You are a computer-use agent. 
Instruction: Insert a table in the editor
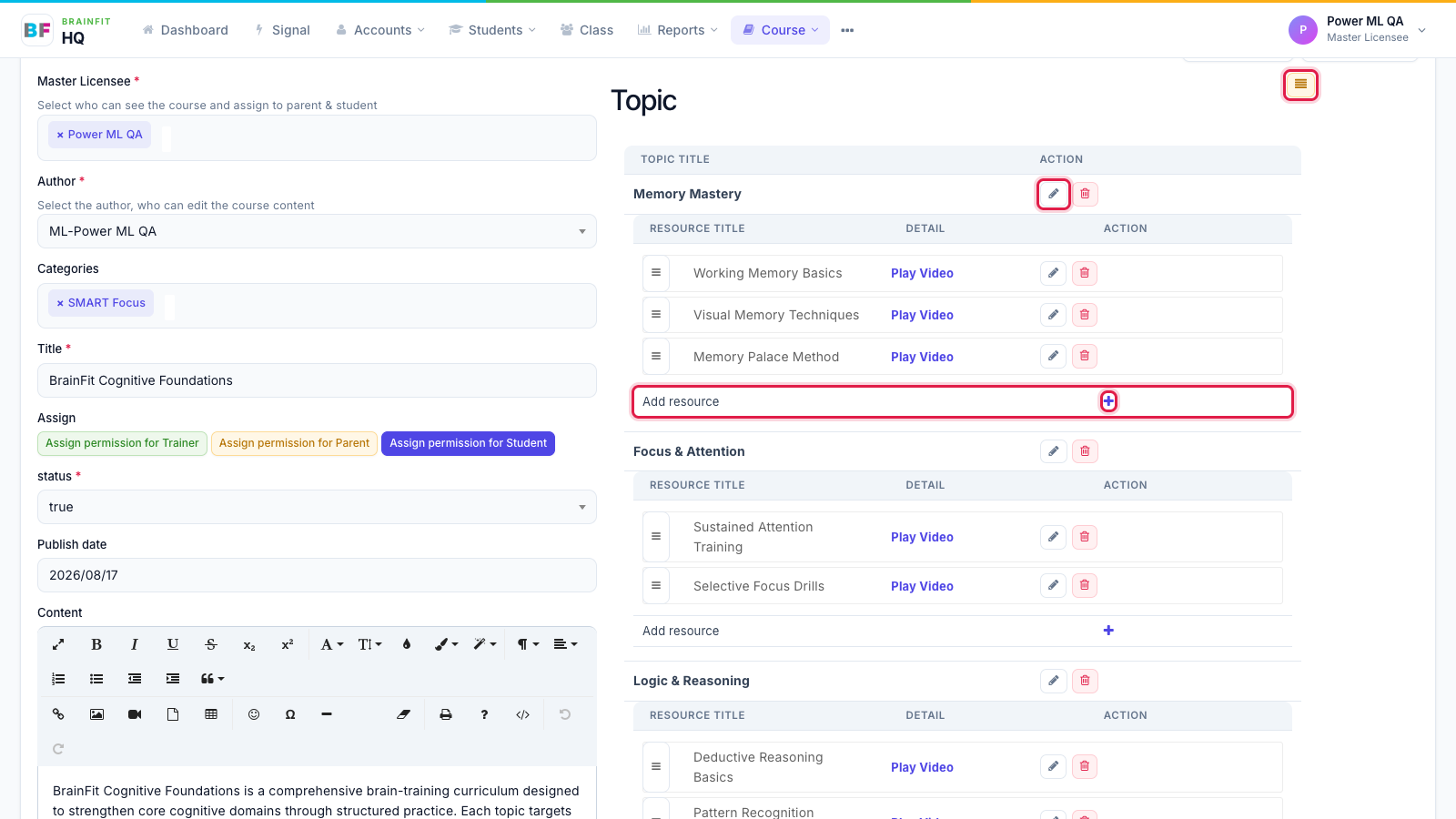coord(211,714)
